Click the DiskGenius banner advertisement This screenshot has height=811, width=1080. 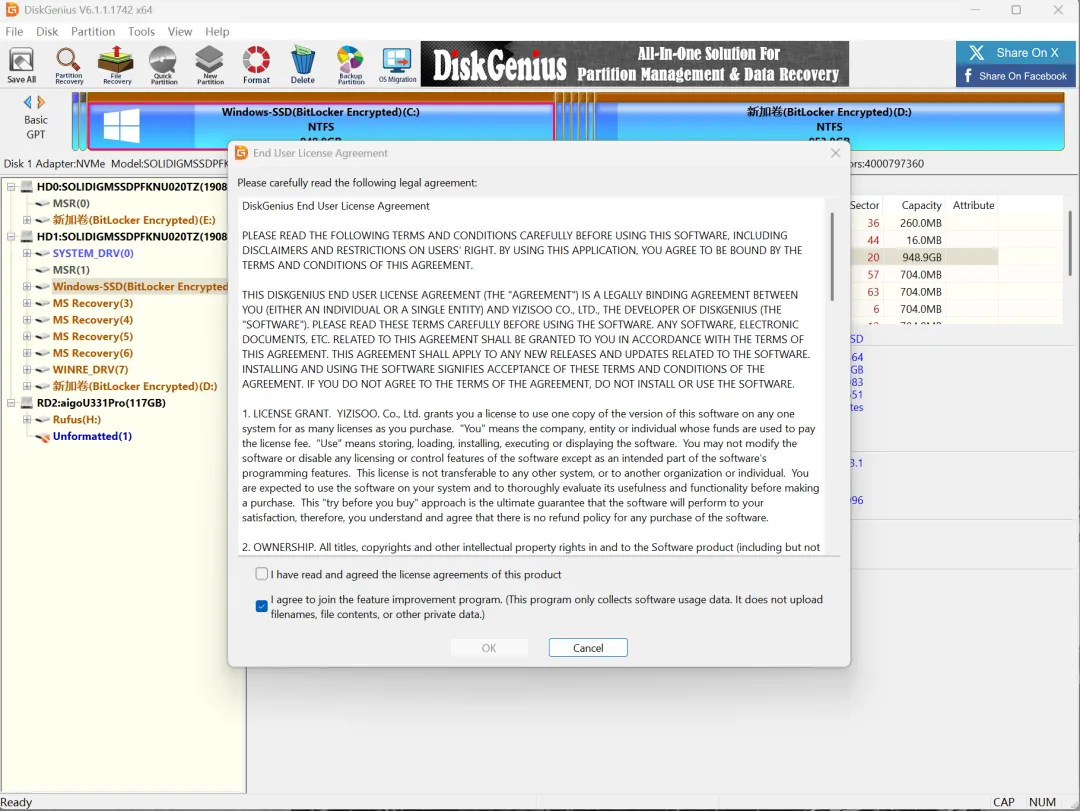634,64
